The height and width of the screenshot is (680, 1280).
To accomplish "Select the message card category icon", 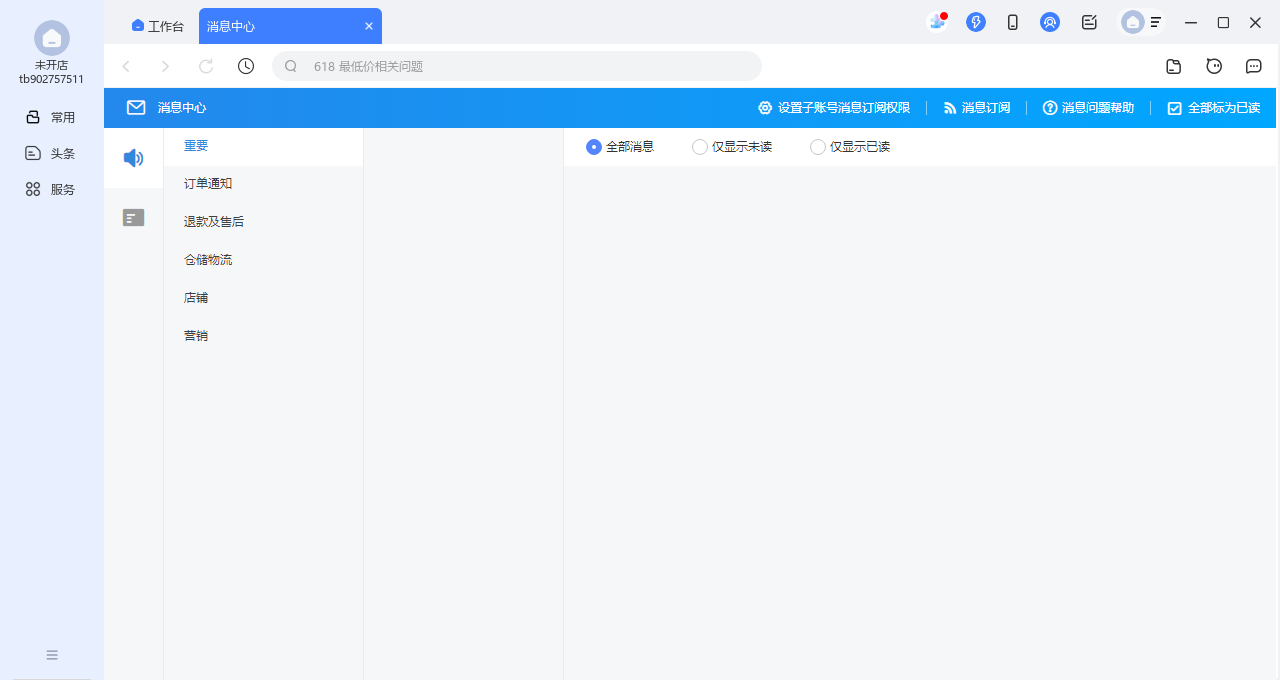I will click(134, 217).
